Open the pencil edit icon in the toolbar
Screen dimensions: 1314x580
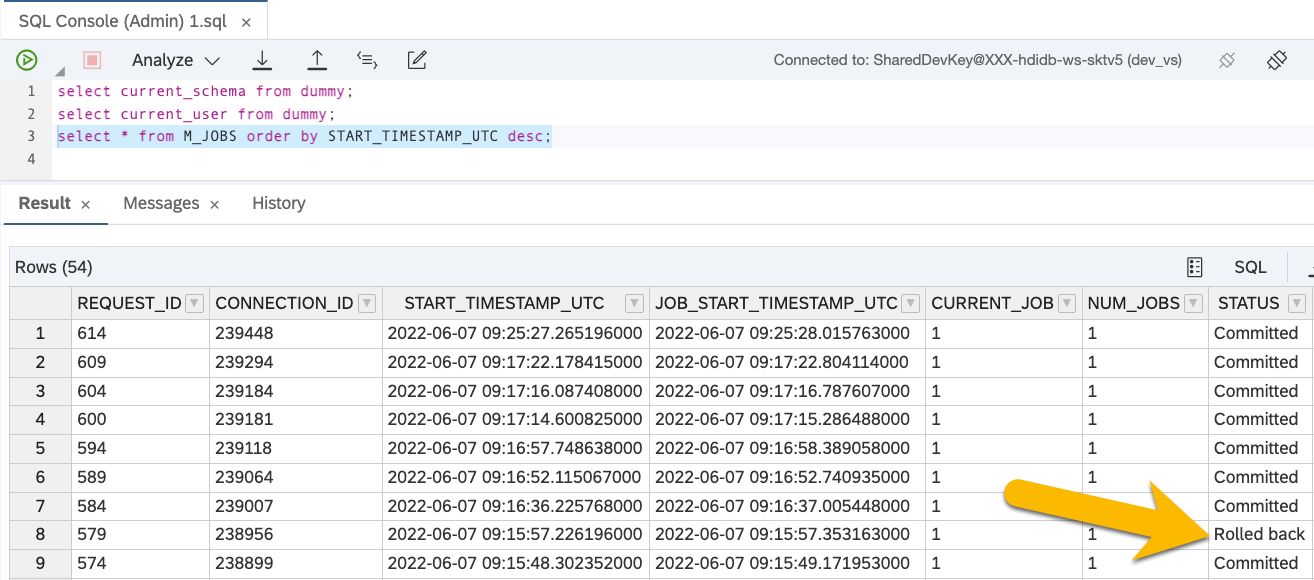[417, 60]
